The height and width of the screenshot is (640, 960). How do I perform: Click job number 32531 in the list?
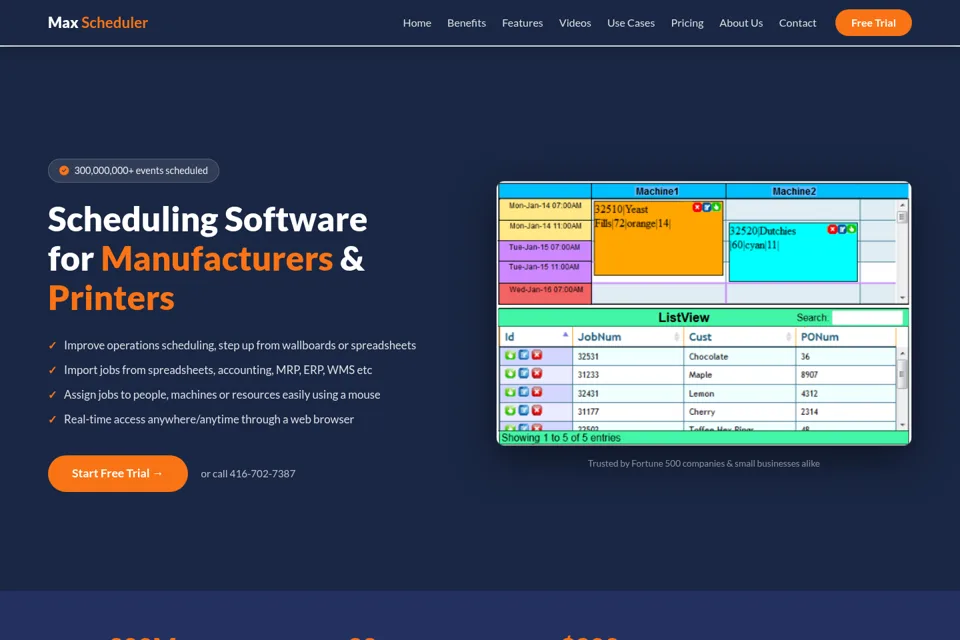[588, 356]
